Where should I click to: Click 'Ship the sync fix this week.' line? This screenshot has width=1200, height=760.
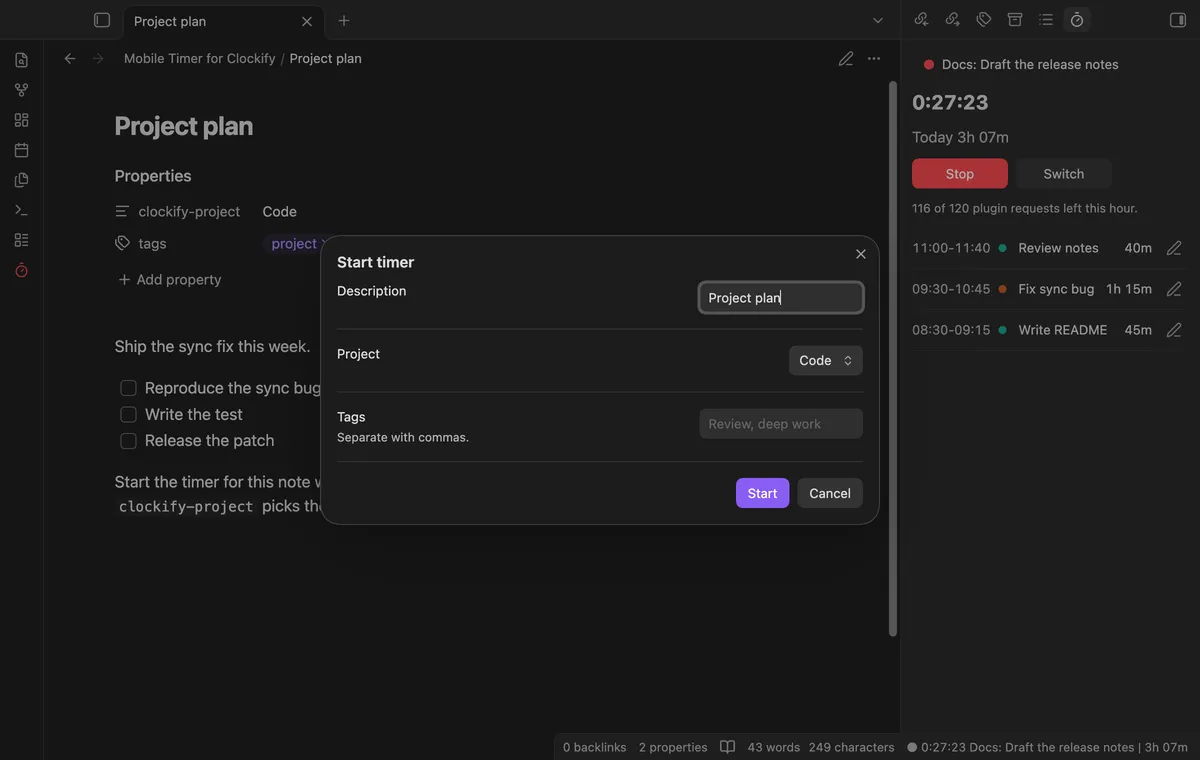pos(212,347)
